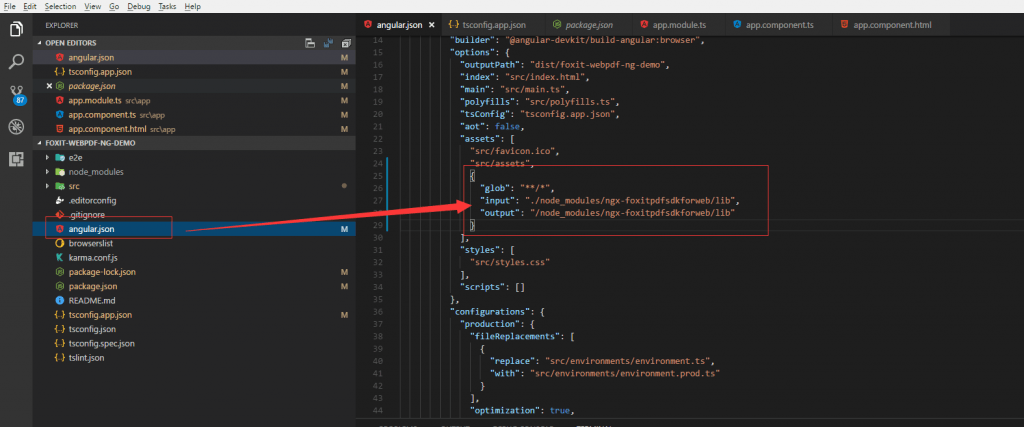This screenshot has height=427, width=1024.
Task: Click the blue icon of app.component.ts in Open Editors
Action: click(59, 115)
